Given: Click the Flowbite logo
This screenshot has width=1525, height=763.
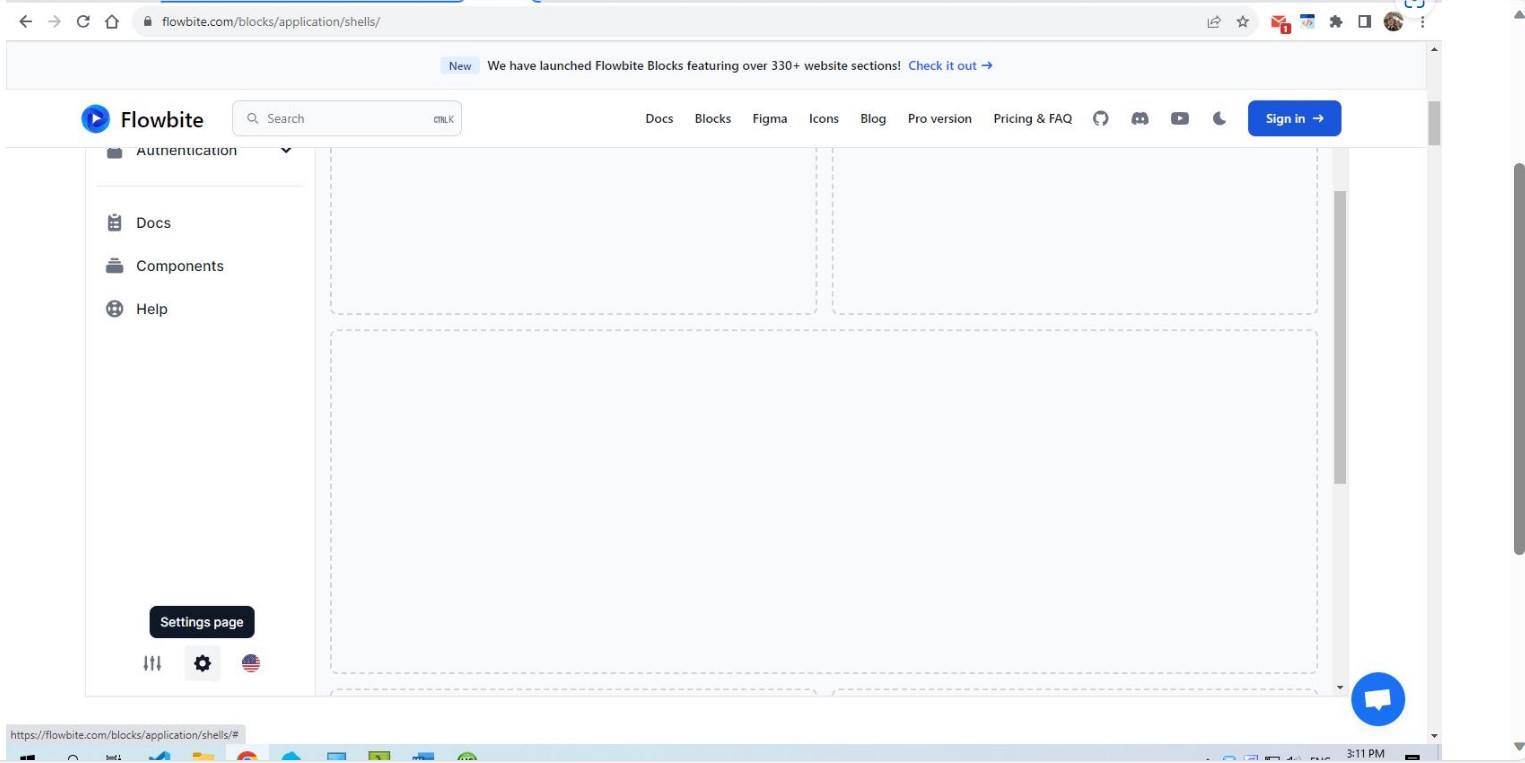Looking at the screenshot, I should [142, 119].
